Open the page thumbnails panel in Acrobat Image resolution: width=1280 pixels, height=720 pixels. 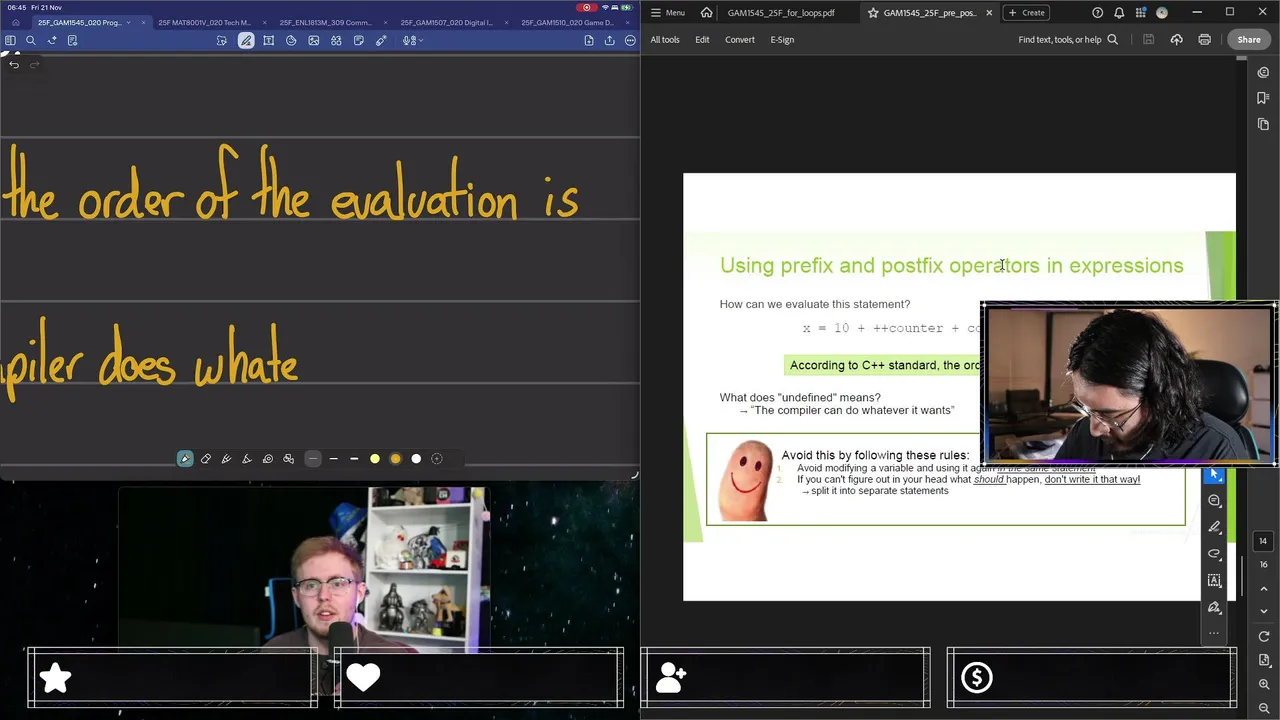[x=1264, y=124]
